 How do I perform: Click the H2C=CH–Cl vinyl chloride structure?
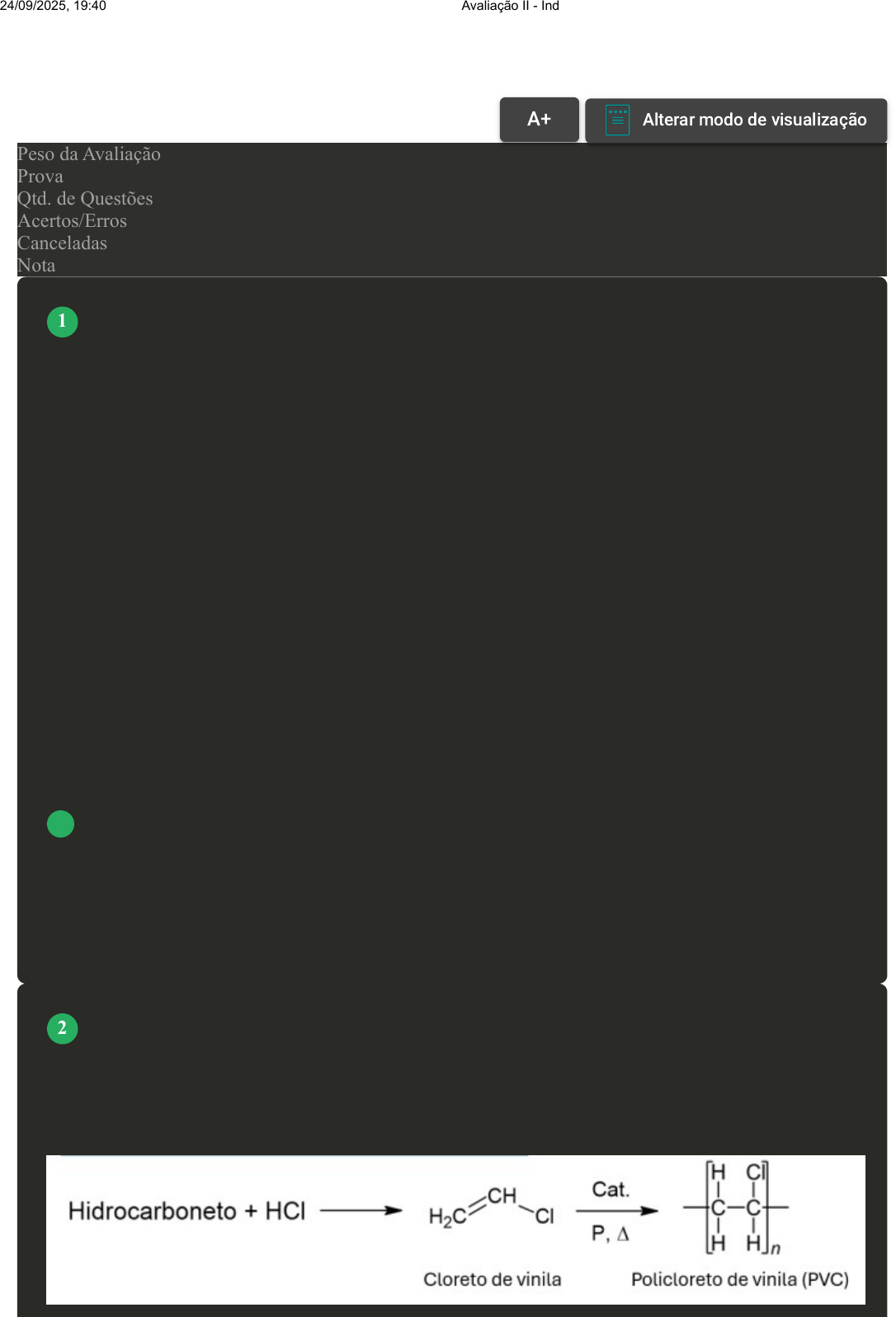tap(492, 1207)
